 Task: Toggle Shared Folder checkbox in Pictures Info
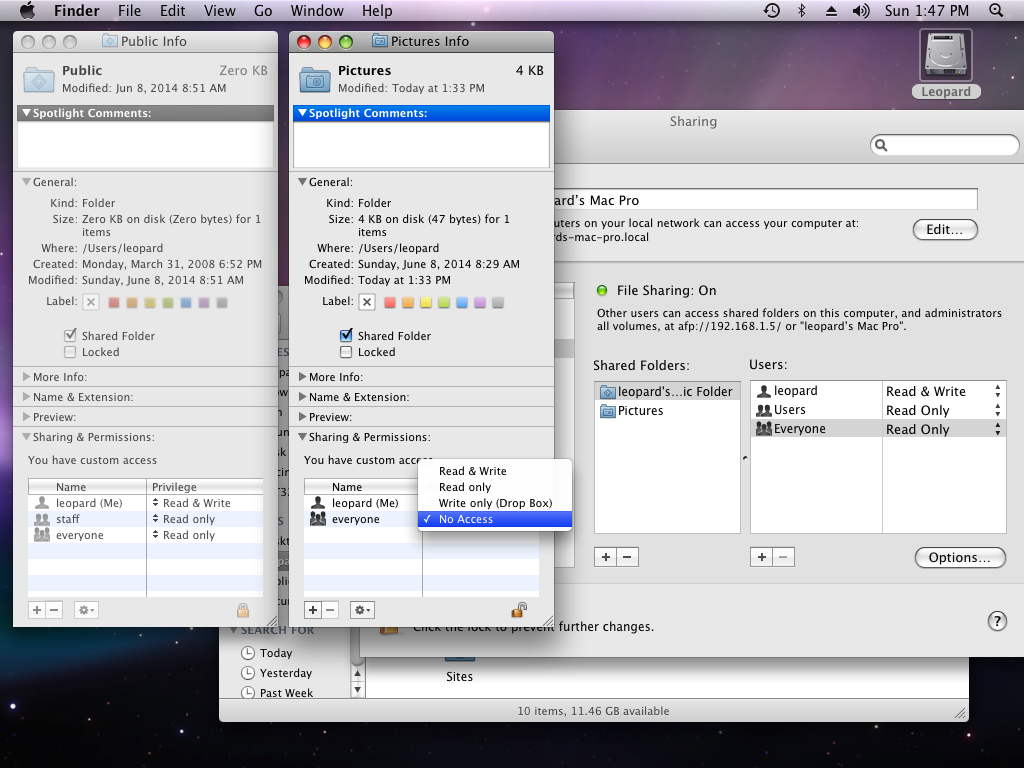(x=346, y=336)
